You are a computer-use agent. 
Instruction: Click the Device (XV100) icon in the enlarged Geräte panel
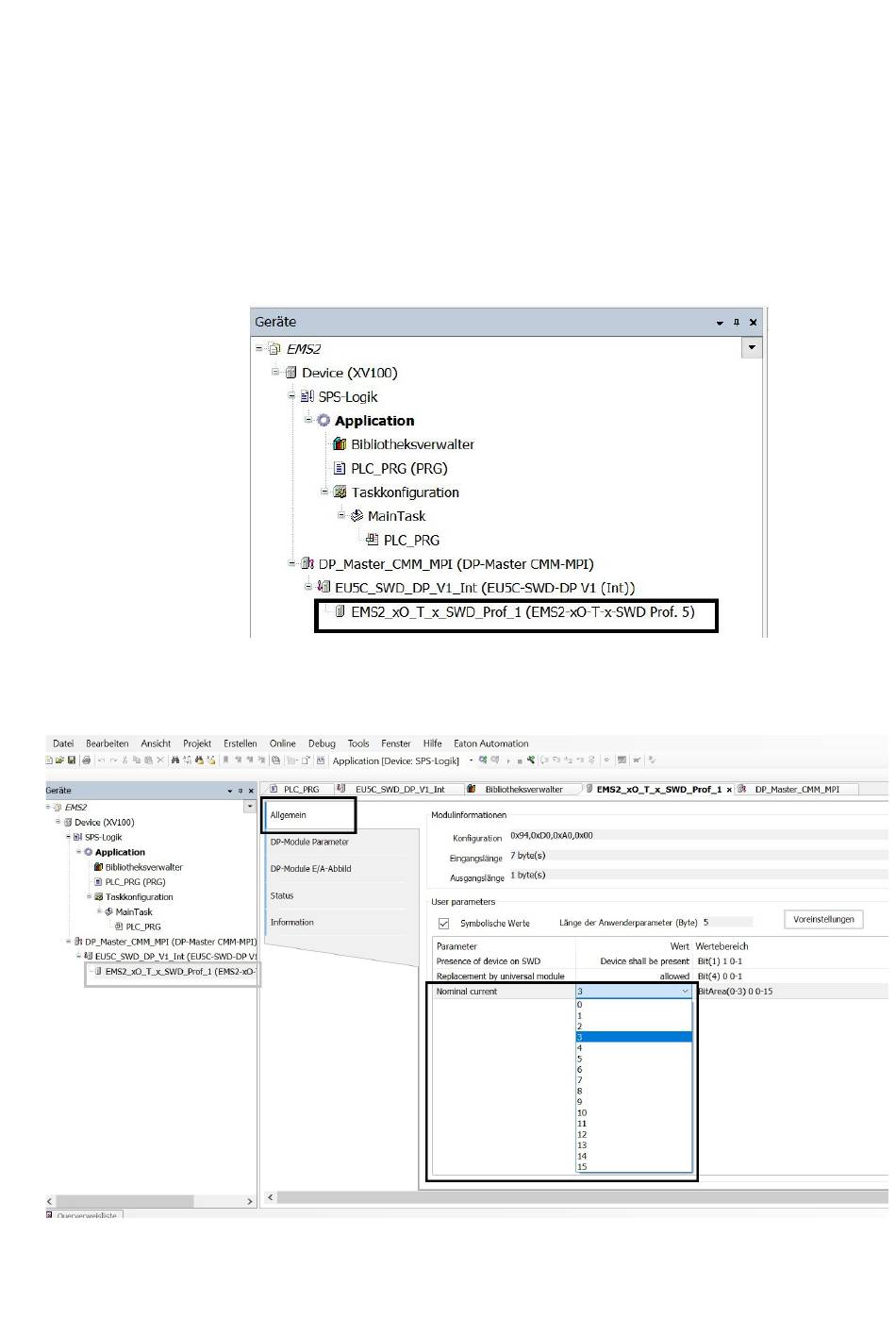click(x=290, y=373)
